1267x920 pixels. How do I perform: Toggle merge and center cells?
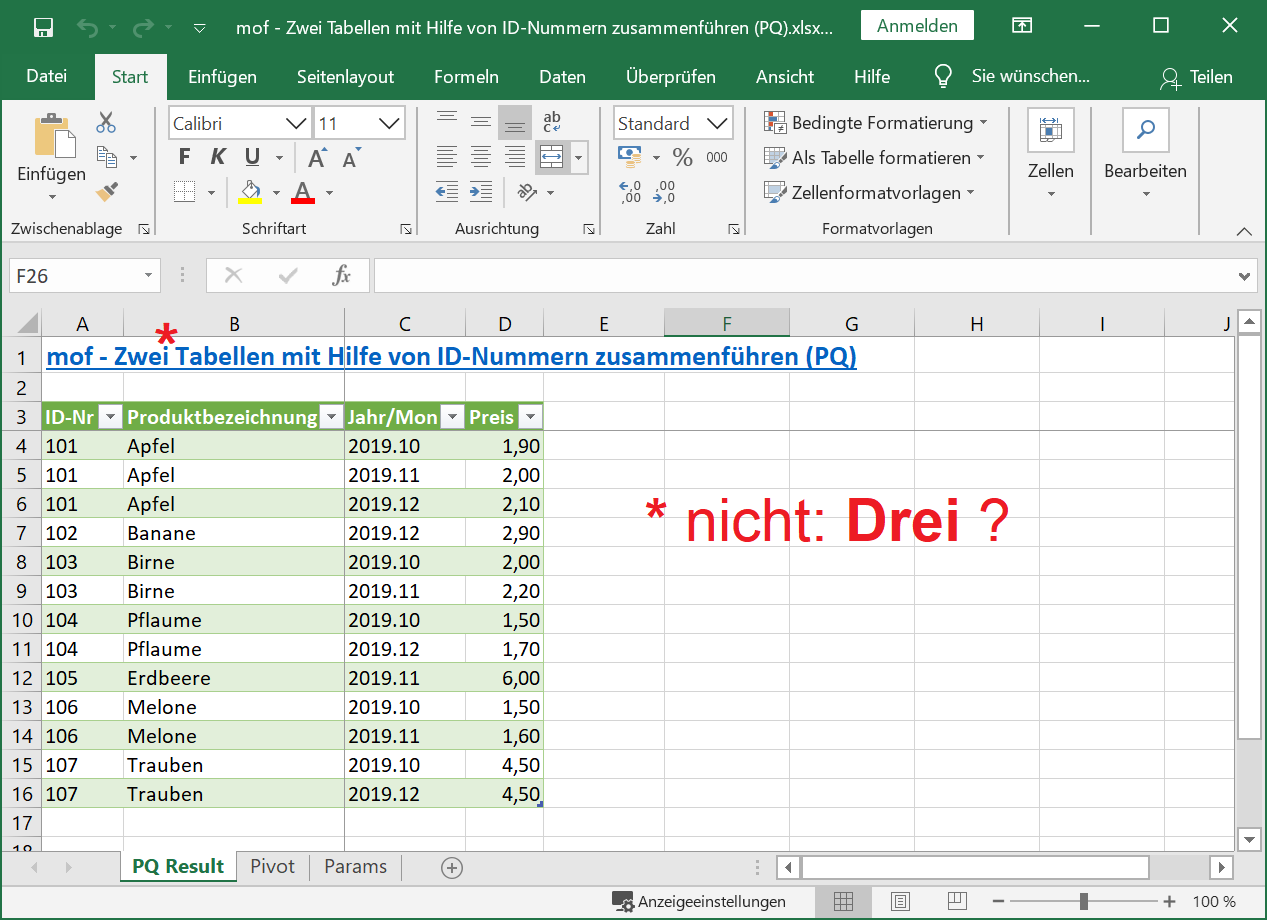click(x=552, y=157)
